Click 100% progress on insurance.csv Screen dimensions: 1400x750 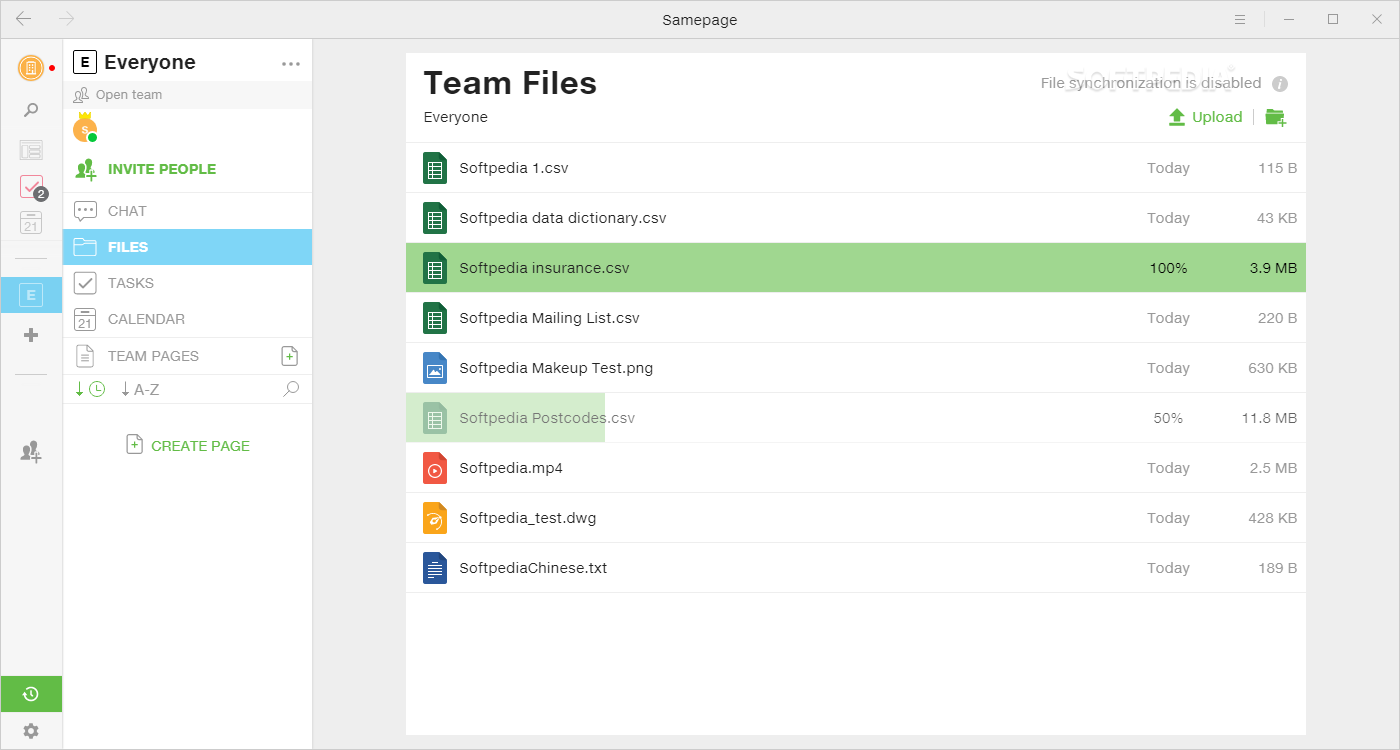1168,268
